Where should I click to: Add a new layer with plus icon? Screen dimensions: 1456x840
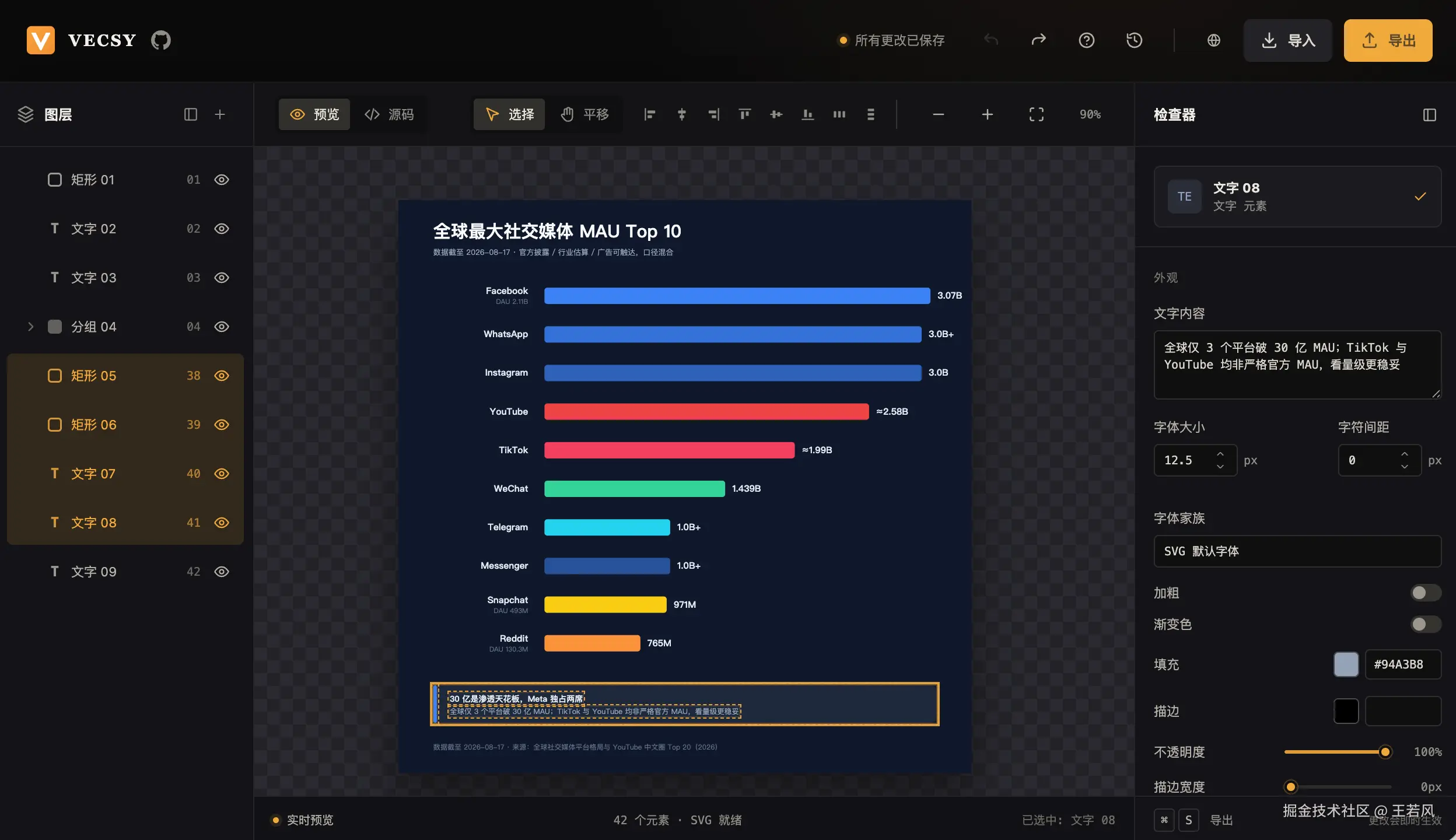pyautogui.click(x=220, y=114)
